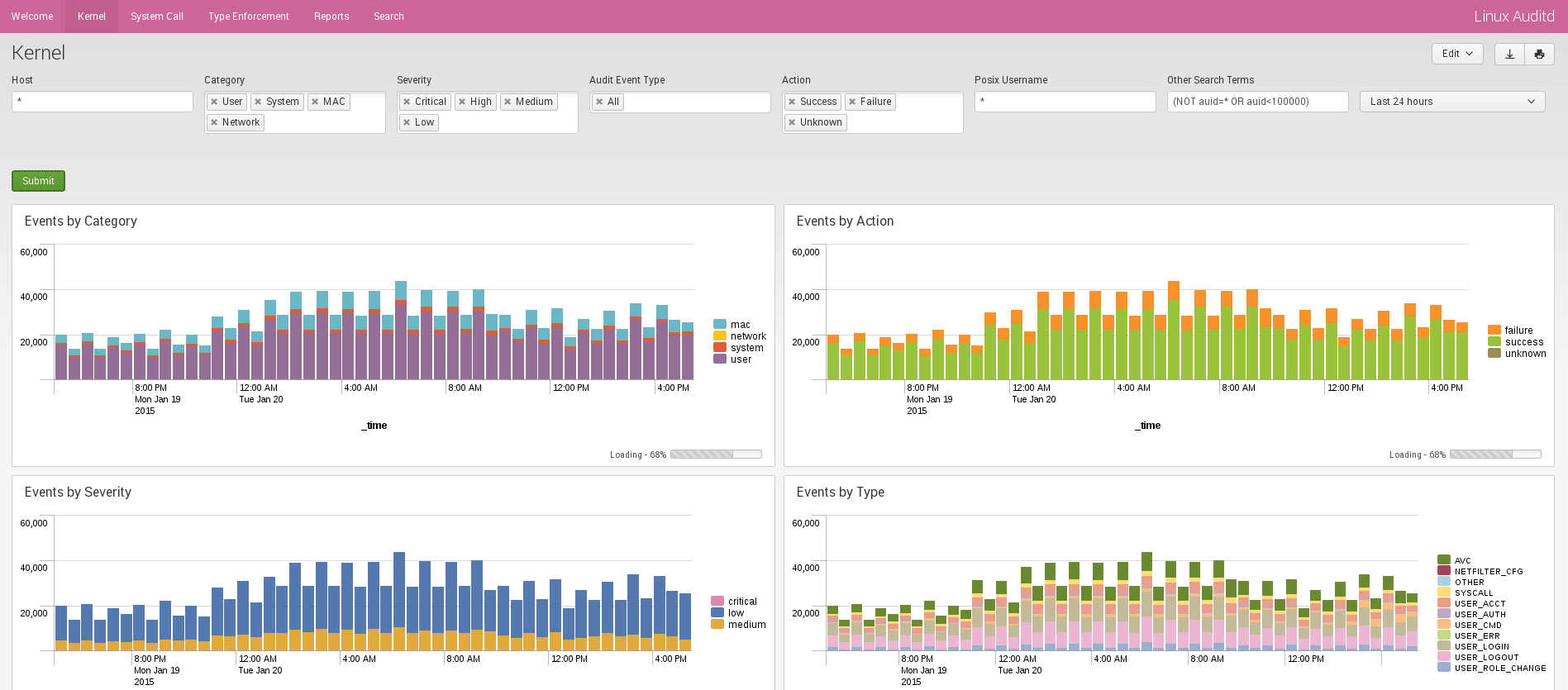Select the Kernel navigation tab

coord(92,17)
